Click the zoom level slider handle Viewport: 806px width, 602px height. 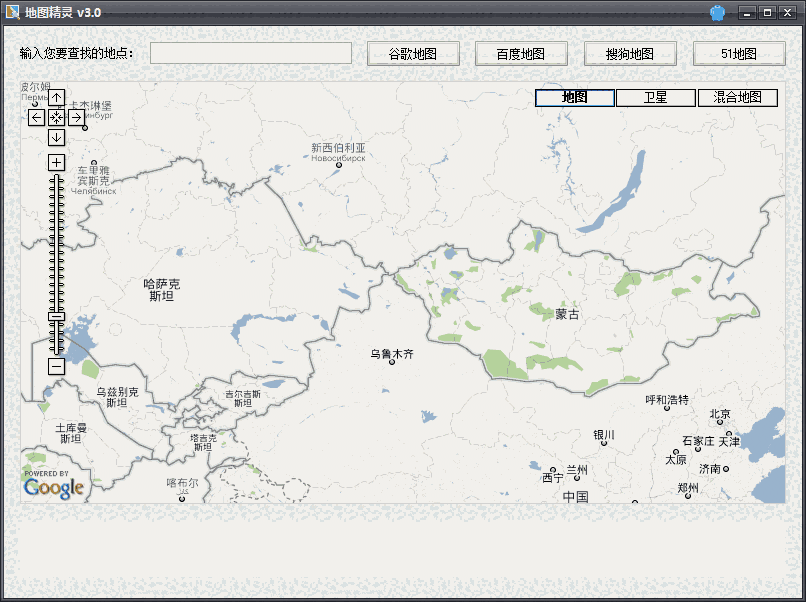(x=57, y=317)
